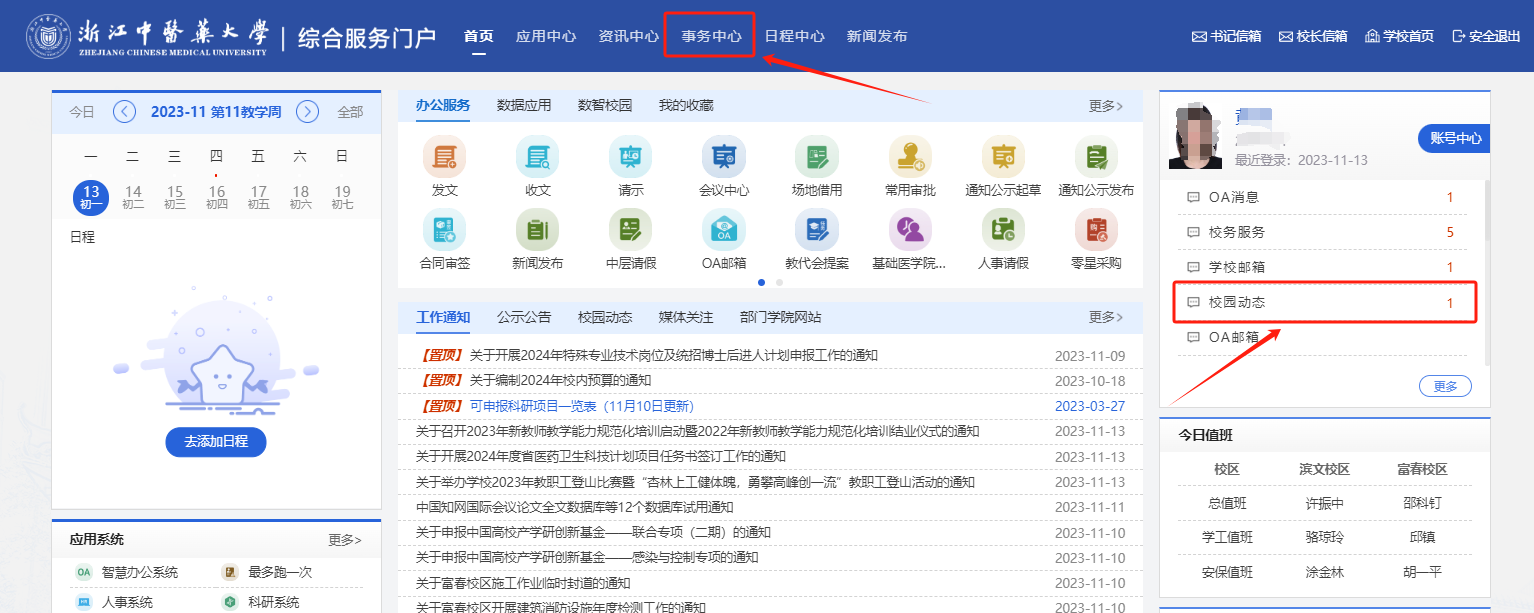Open the 合同审签 contract review icon
1534x613 pixels.
click(444, 231)
